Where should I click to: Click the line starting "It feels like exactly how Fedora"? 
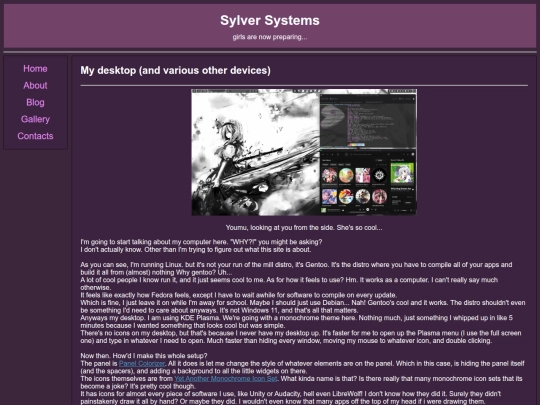coord(238,295)
